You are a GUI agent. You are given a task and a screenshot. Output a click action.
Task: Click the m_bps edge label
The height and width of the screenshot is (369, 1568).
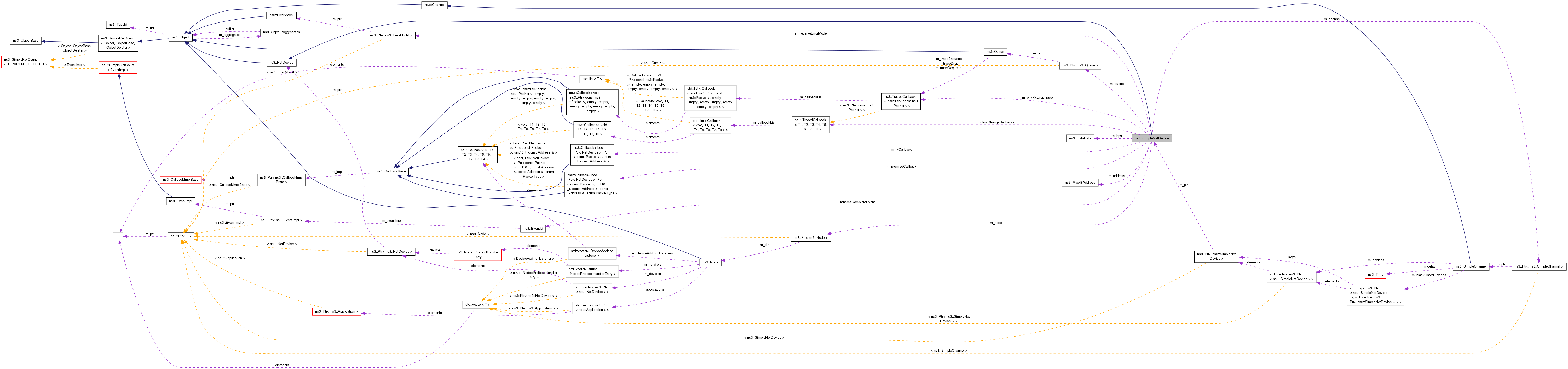tap(1116, 136)
